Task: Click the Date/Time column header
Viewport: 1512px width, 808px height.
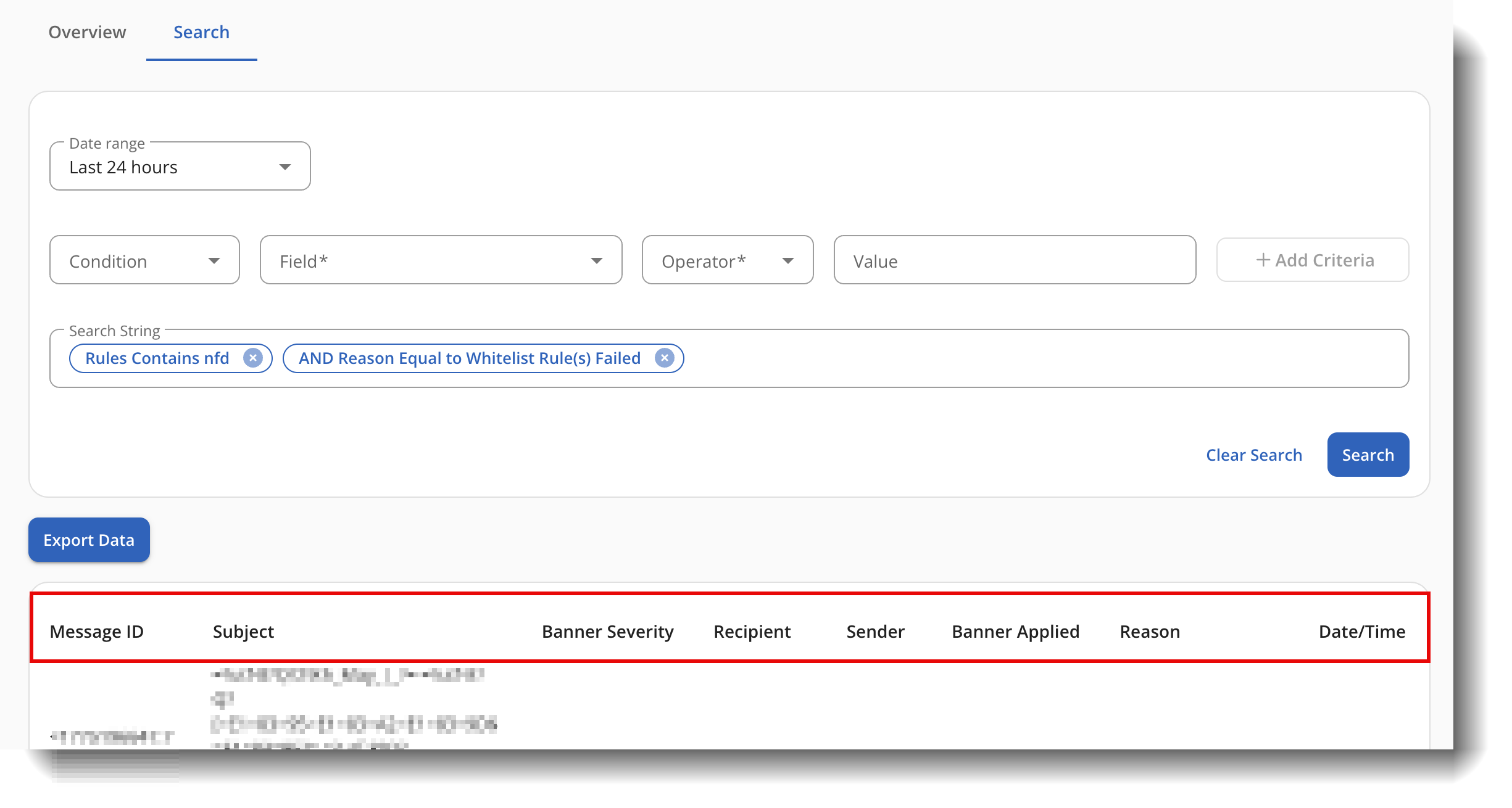Action: (1361, 632)
